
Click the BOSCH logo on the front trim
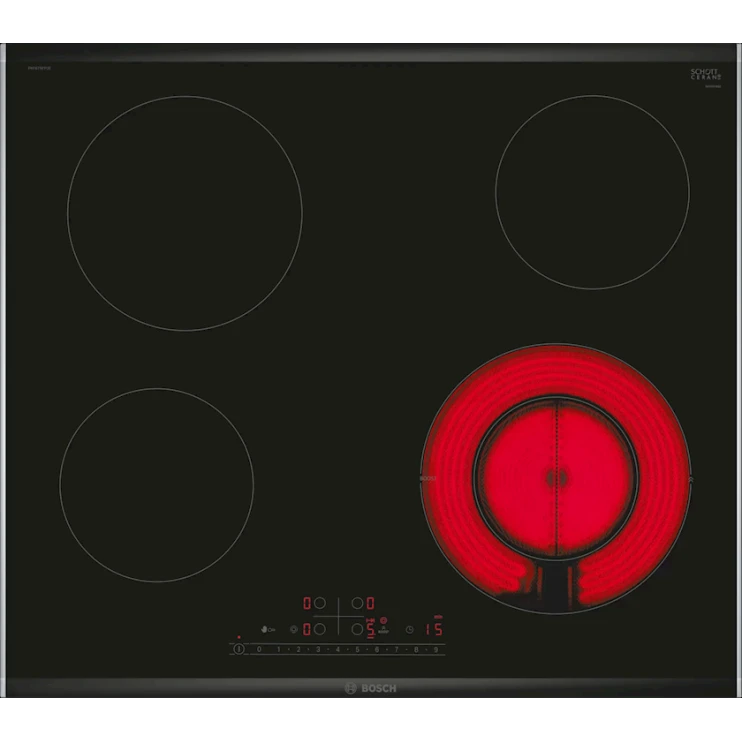[371, 688]
